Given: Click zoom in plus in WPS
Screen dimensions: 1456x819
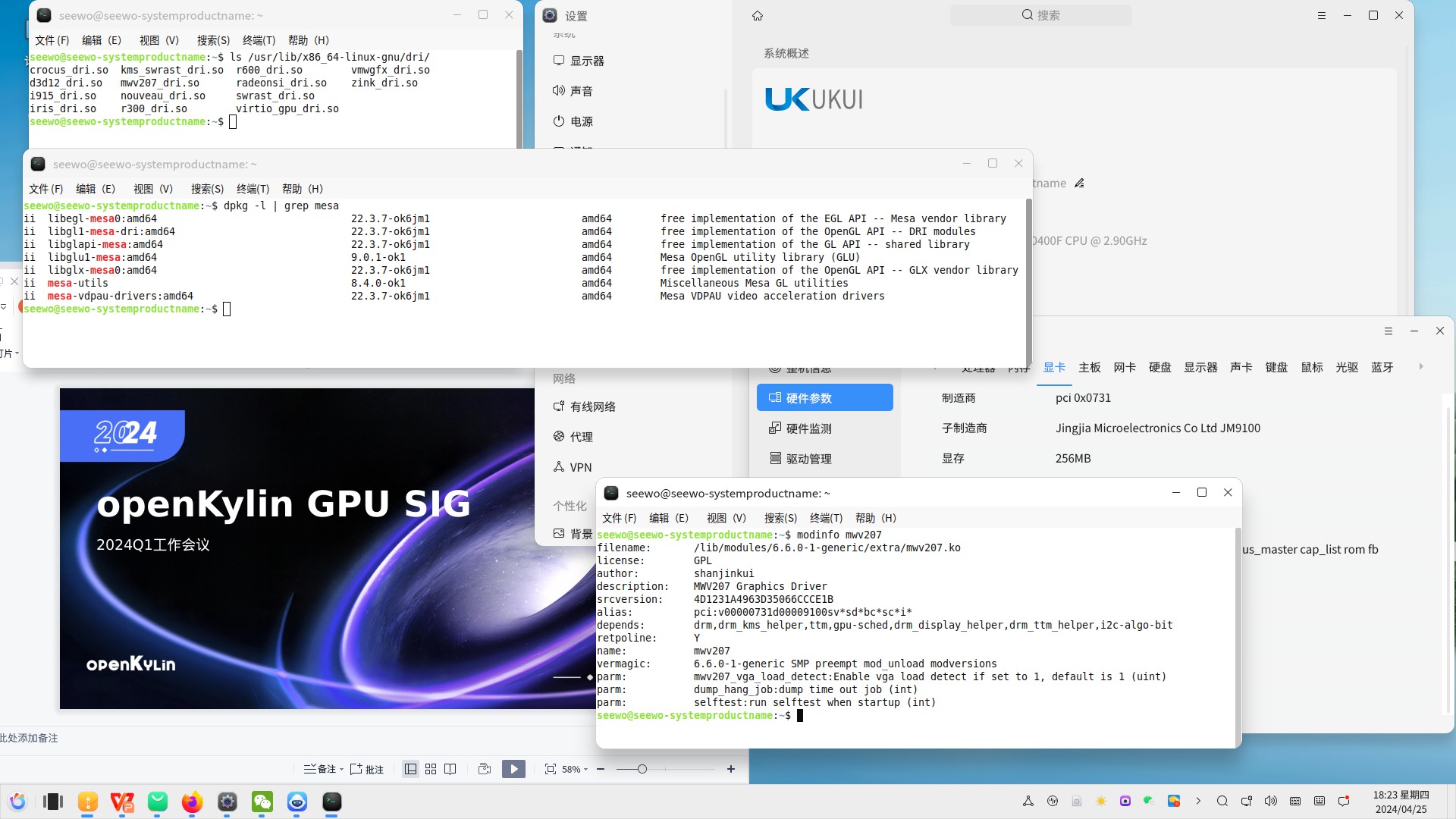Looking at the screenshot, I should click(731, 769).
